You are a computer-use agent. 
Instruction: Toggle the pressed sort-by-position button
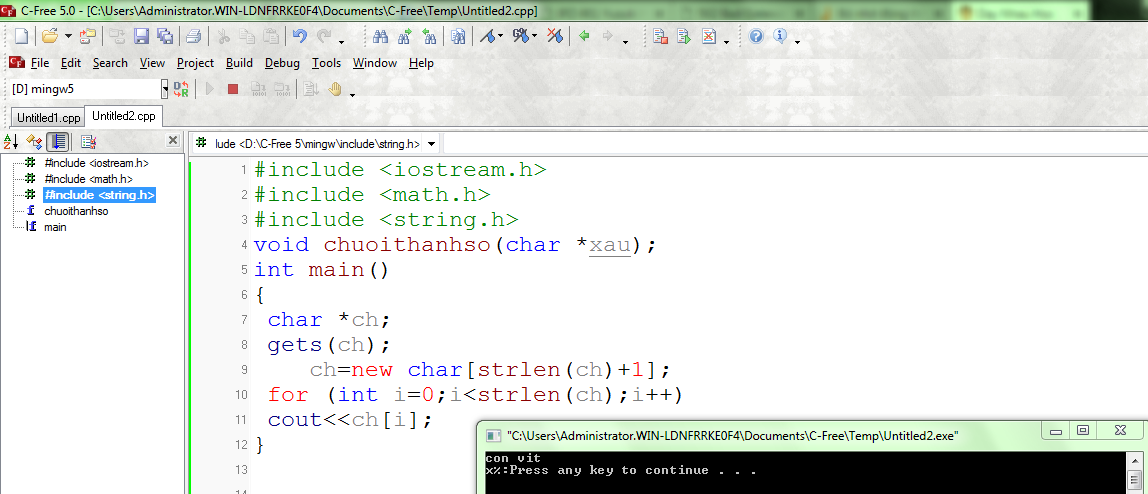tap(59, 142)
